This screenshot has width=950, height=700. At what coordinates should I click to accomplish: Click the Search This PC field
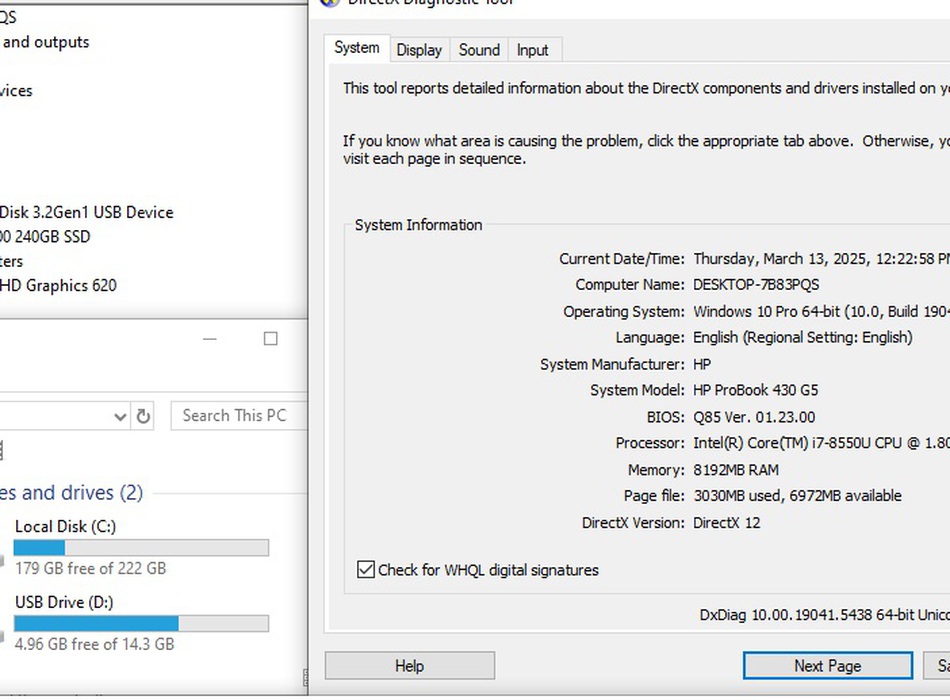click(x=238, y=416)
